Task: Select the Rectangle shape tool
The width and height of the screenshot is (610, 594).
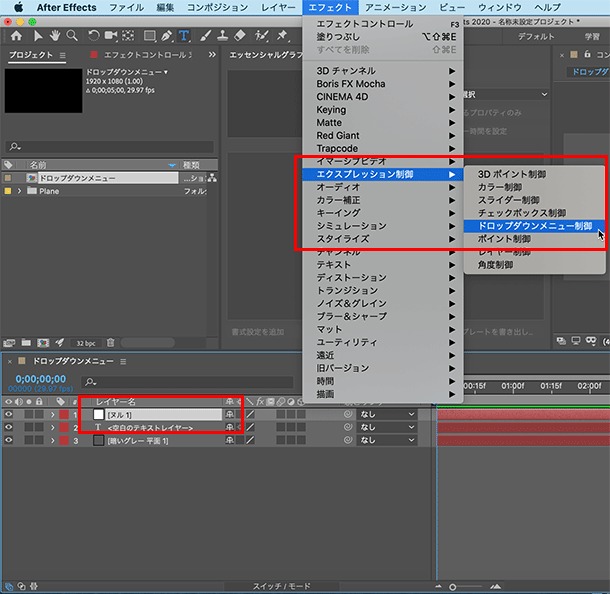Action: [149, 36]
